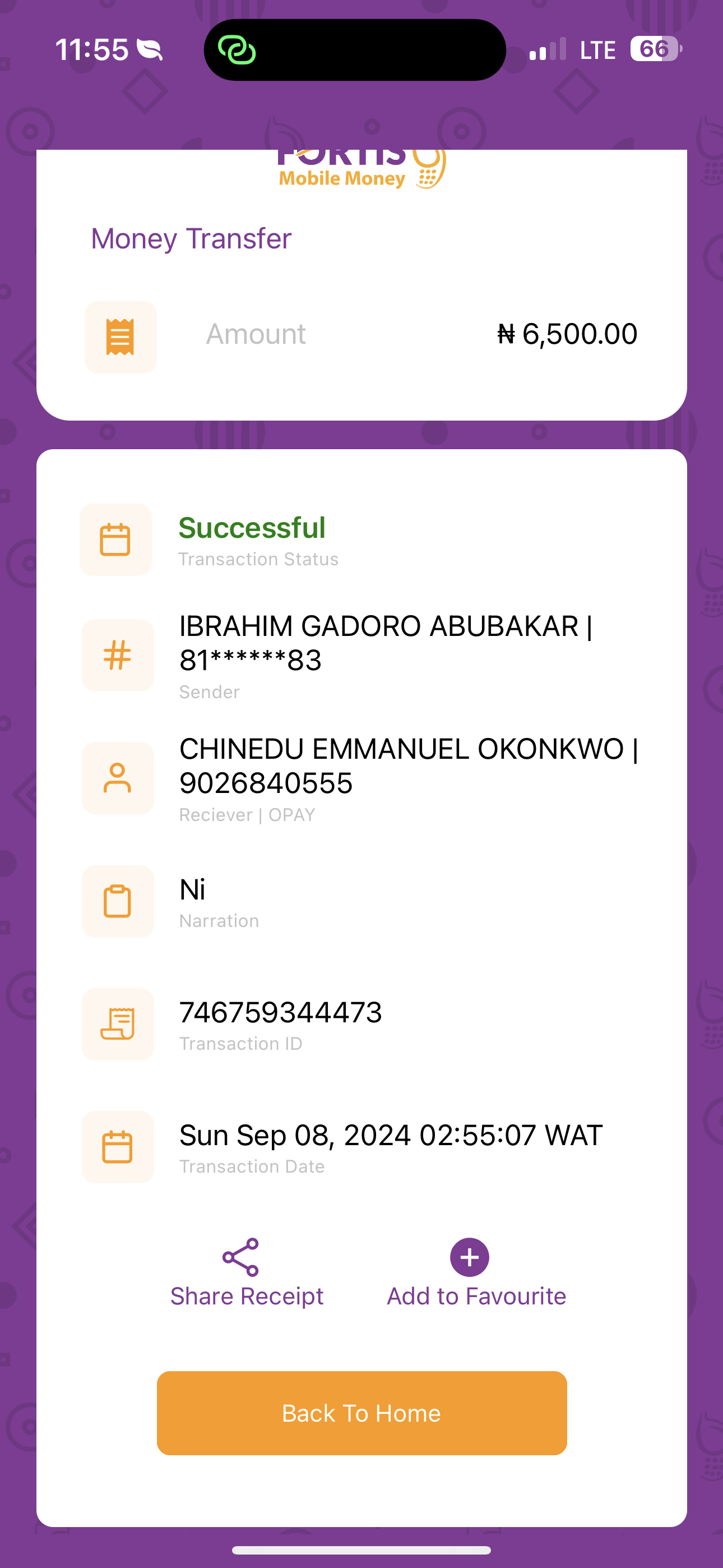Tap the Share Receipt label
The image size is (723, 1568).
coord(247,1296)
